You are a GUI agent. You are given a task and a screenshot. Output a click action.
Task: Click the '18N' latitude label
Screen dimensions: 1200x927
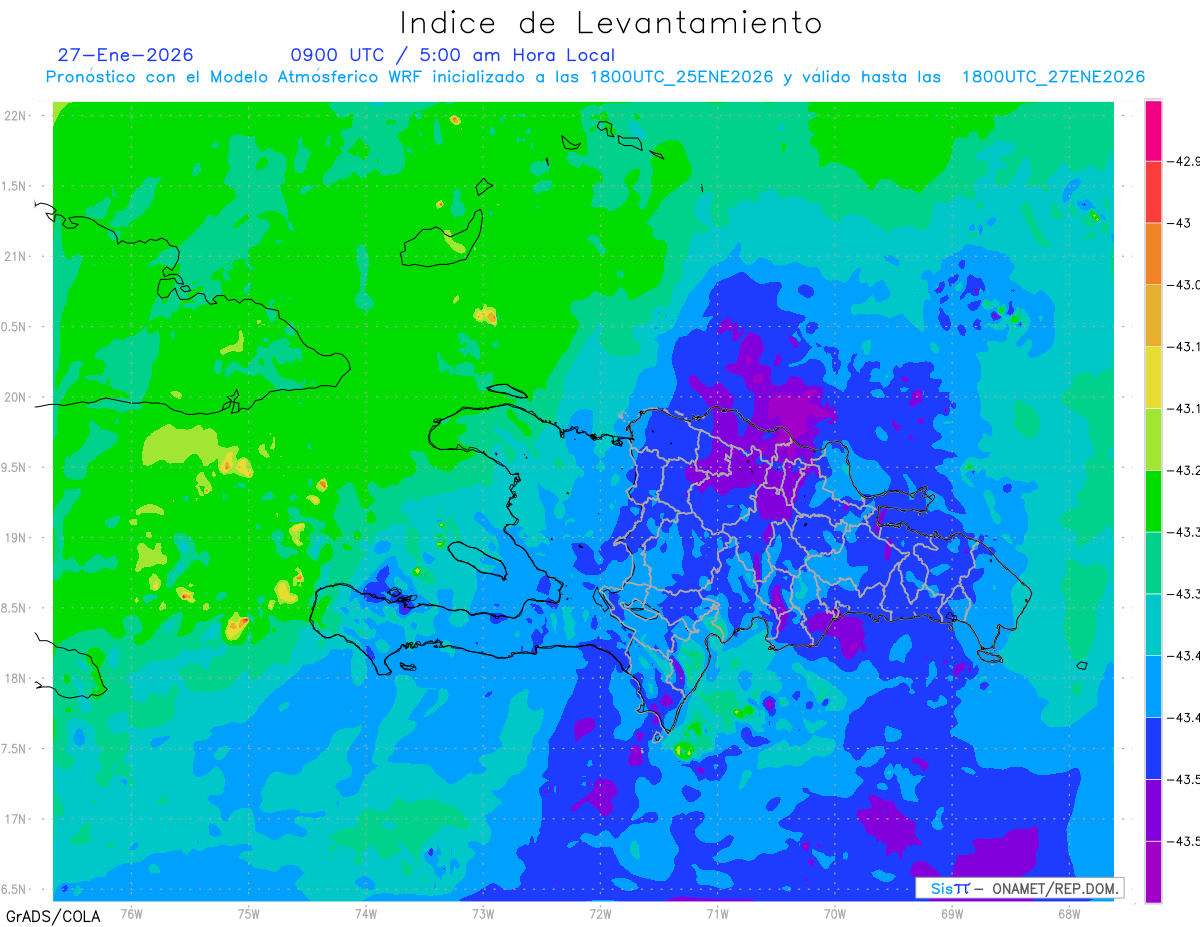(17, 678)
